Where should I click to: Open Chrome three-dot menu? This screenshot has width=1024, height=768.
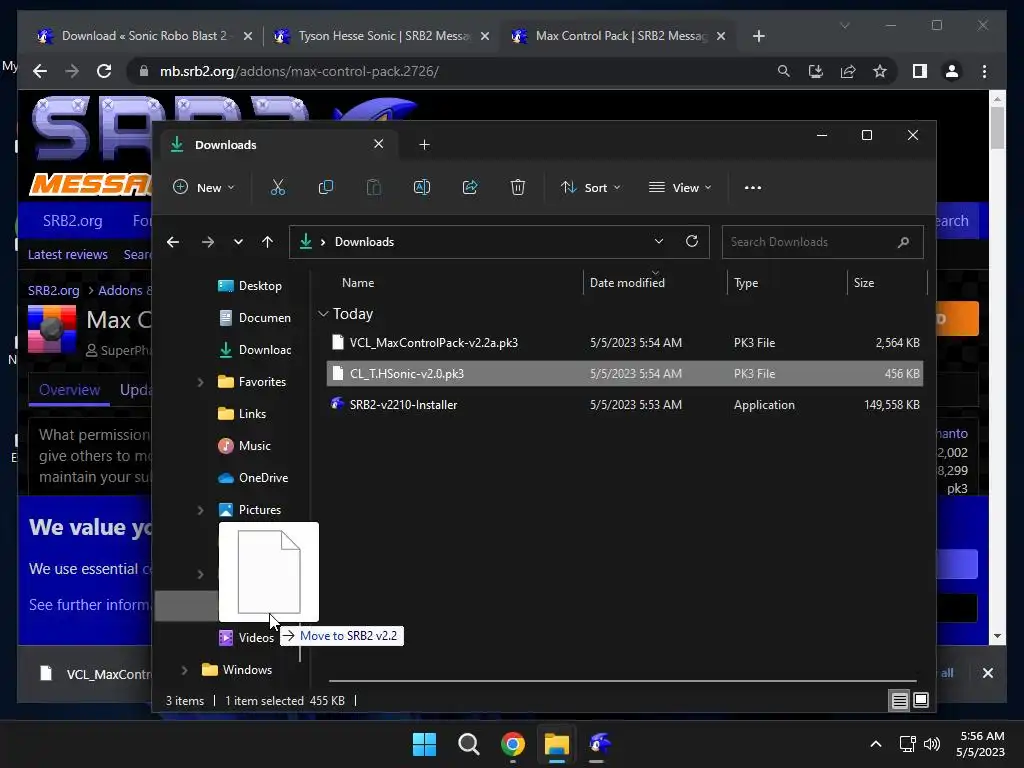click(984, 71)
